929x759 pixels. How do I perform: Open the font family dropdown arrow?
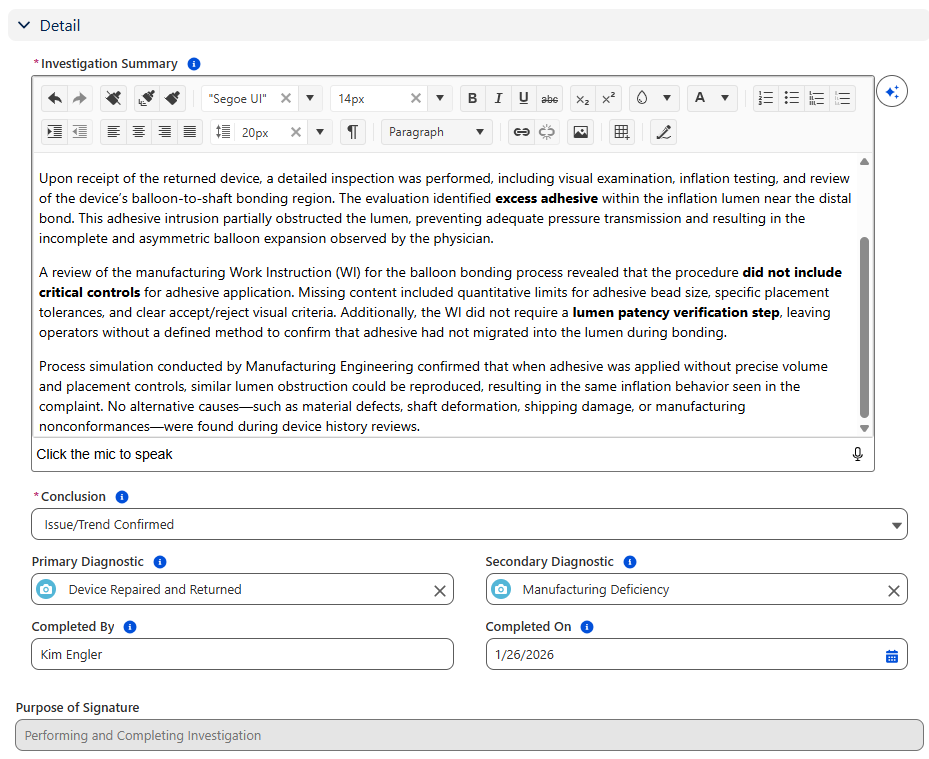click(310, 98)
